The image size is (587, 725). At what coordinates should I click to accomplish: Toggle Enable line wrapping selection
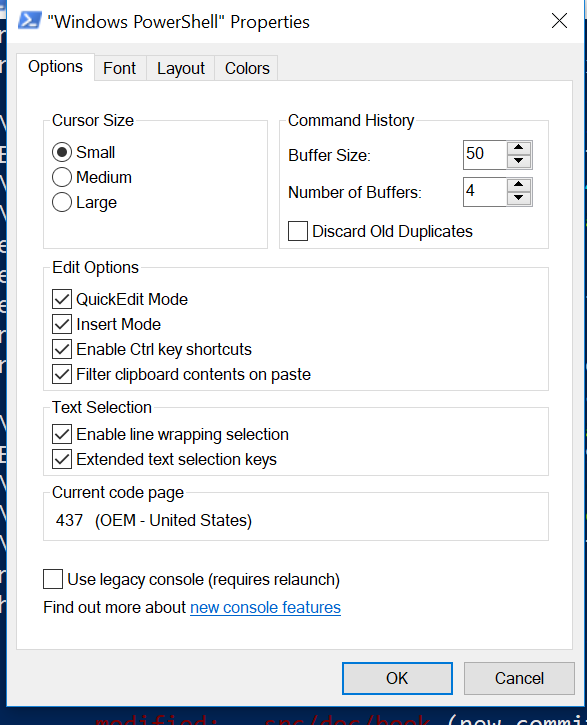[62, 434]
